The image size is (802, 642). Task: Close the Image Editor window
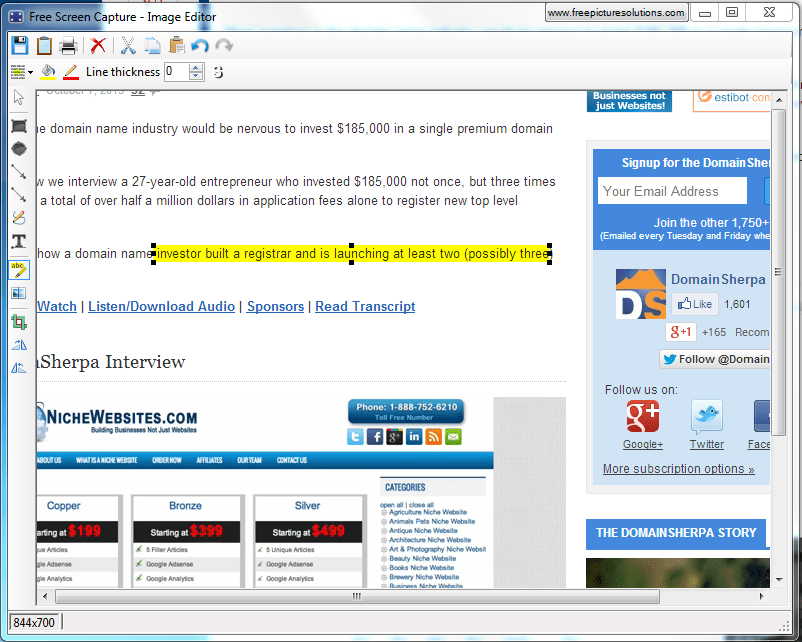[769, 12]
